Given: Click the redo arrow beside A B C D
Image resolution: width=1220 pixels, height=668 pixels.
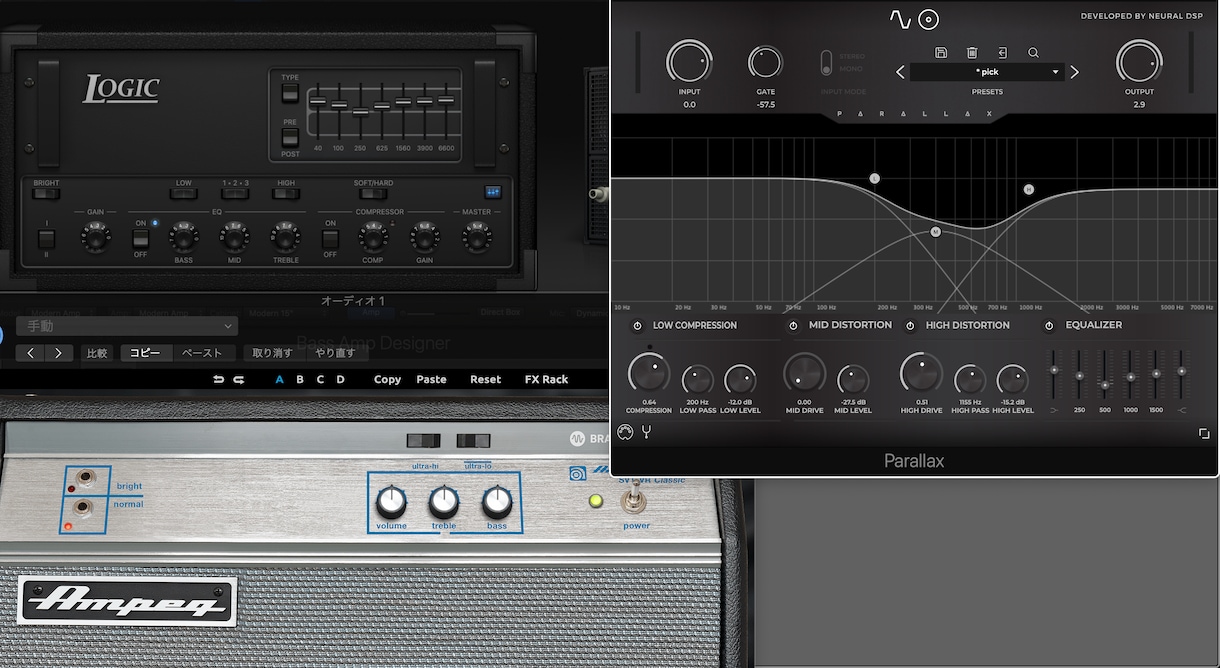Looking at the screenshot, I should pos(239,379).
